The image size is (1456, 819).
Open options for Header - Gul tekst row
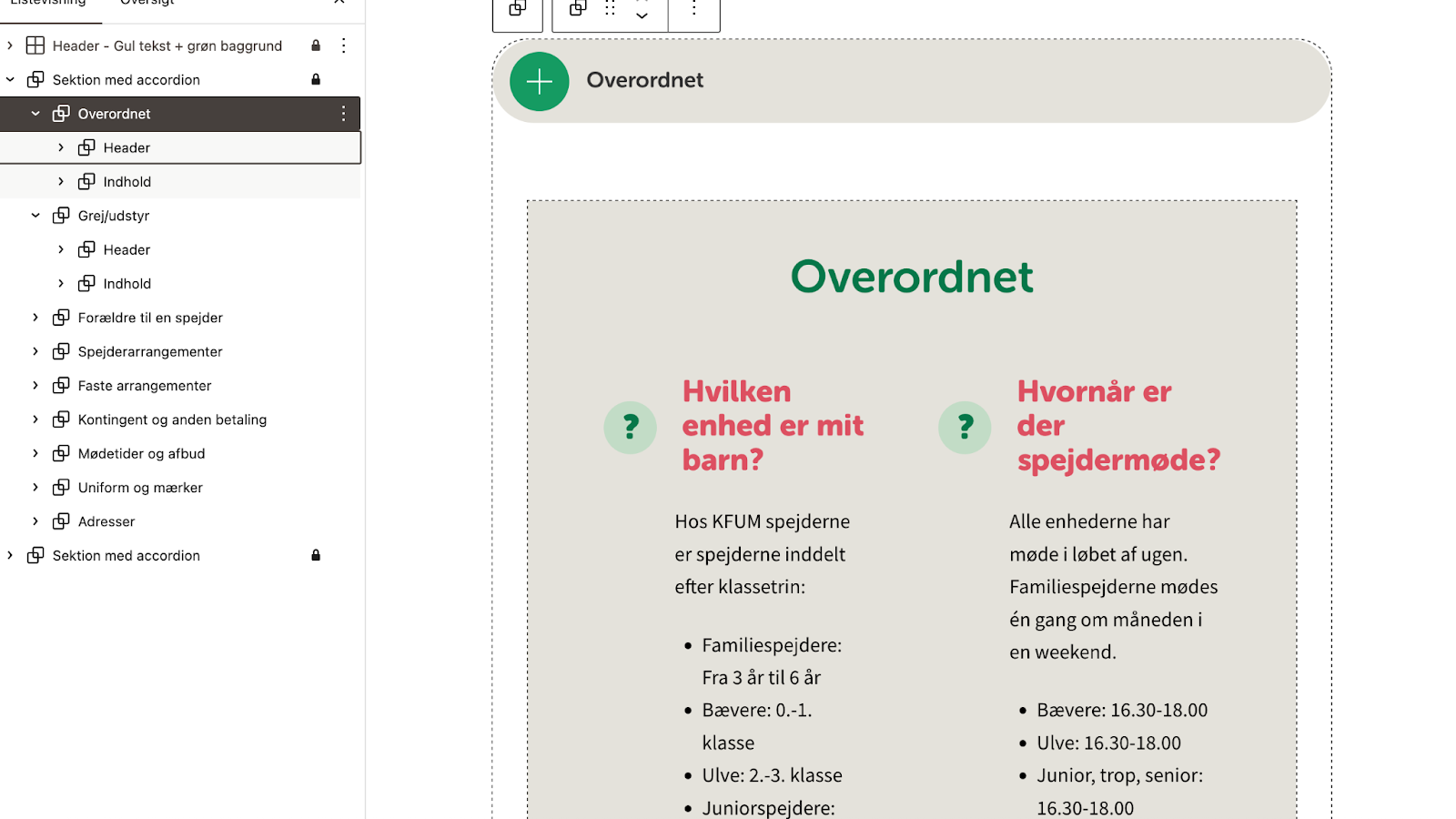point(343,45)
